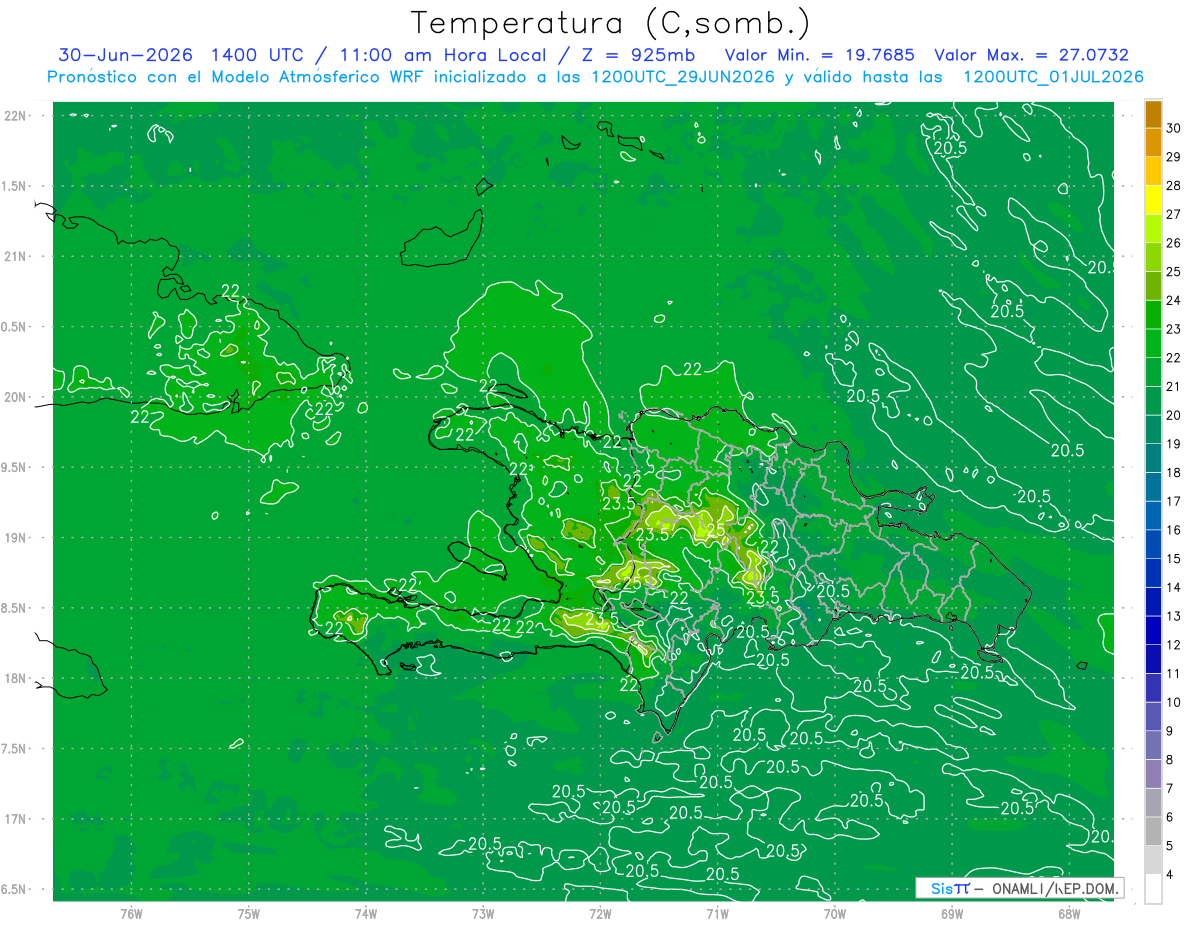This screenshot has height=927, width=1200.
Task: Pick the white colorbar swatch below the 4 label
Action: click(1153, 889)
